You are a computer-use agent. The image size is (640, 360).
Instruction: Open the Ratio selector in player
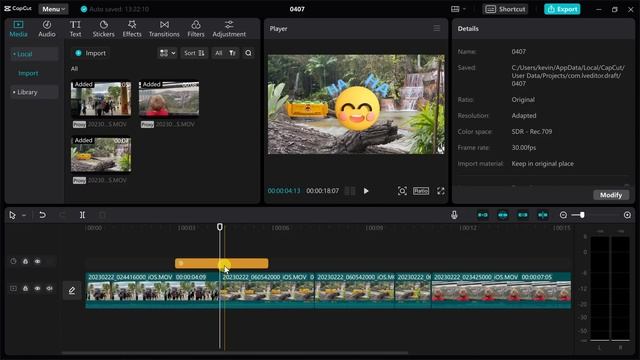pyautogui.click(x=421, y=191)
